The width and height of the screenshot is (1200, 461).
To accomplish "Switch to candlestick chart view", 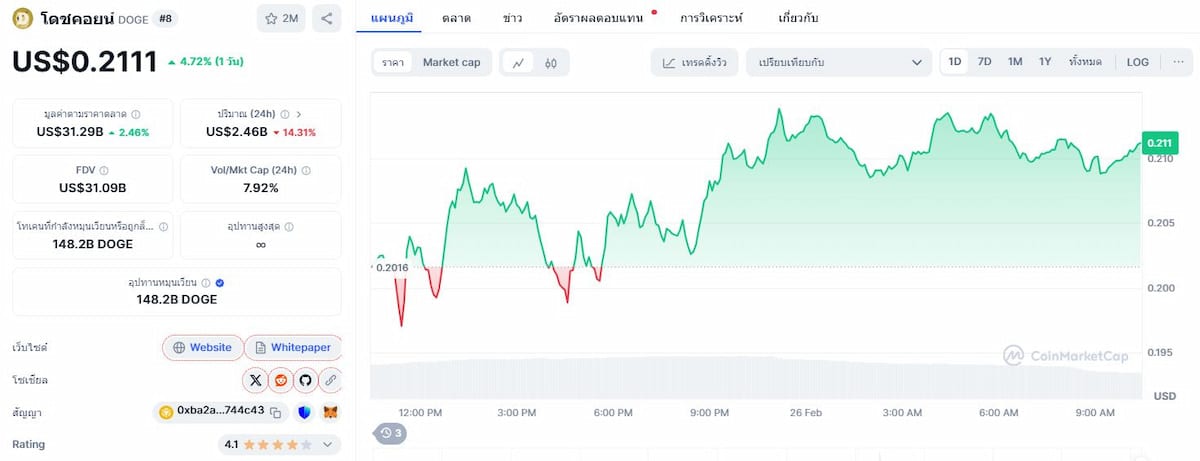I will click(x=550, y=62).
